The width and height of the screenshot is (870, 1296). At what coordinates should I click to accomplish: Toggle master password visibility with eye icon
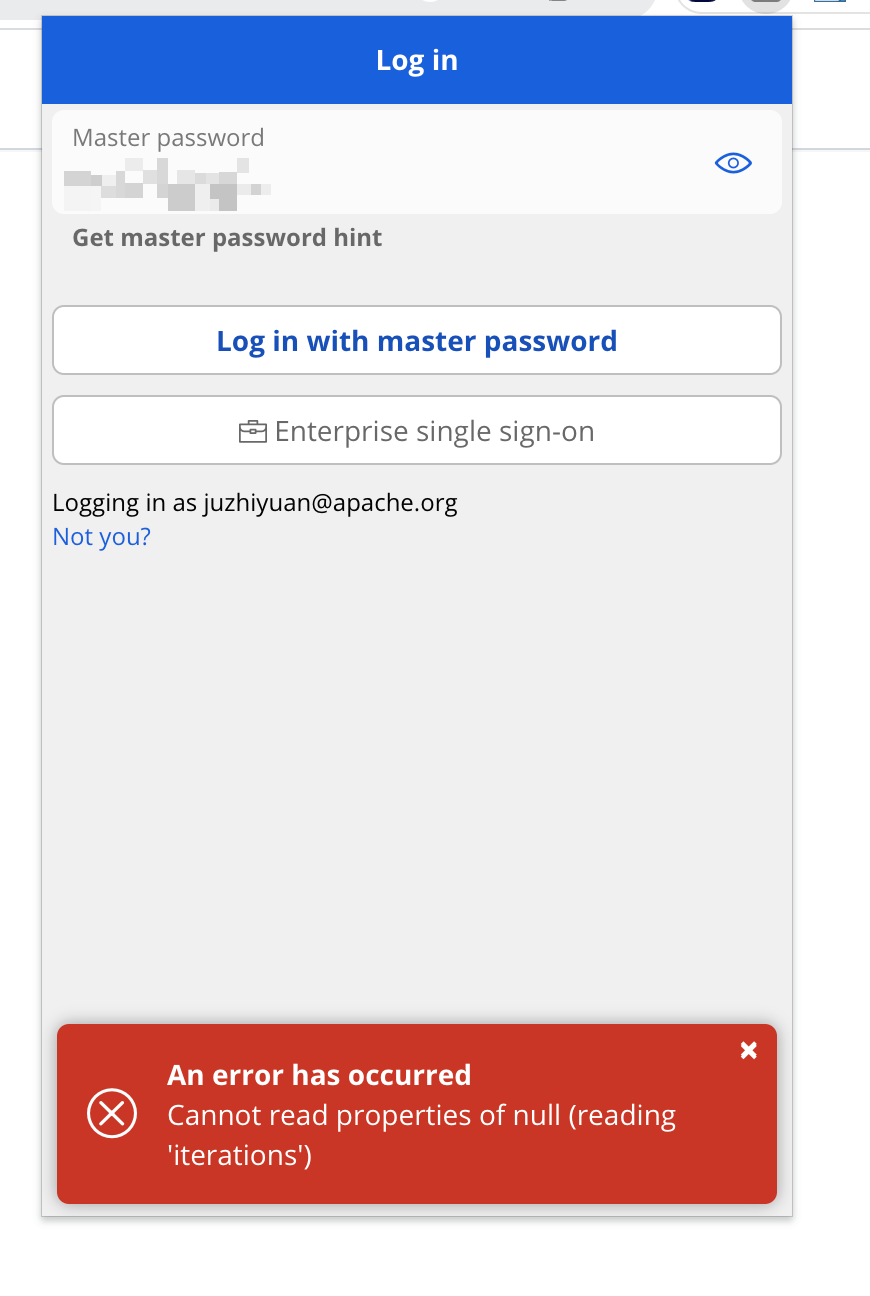733,163
